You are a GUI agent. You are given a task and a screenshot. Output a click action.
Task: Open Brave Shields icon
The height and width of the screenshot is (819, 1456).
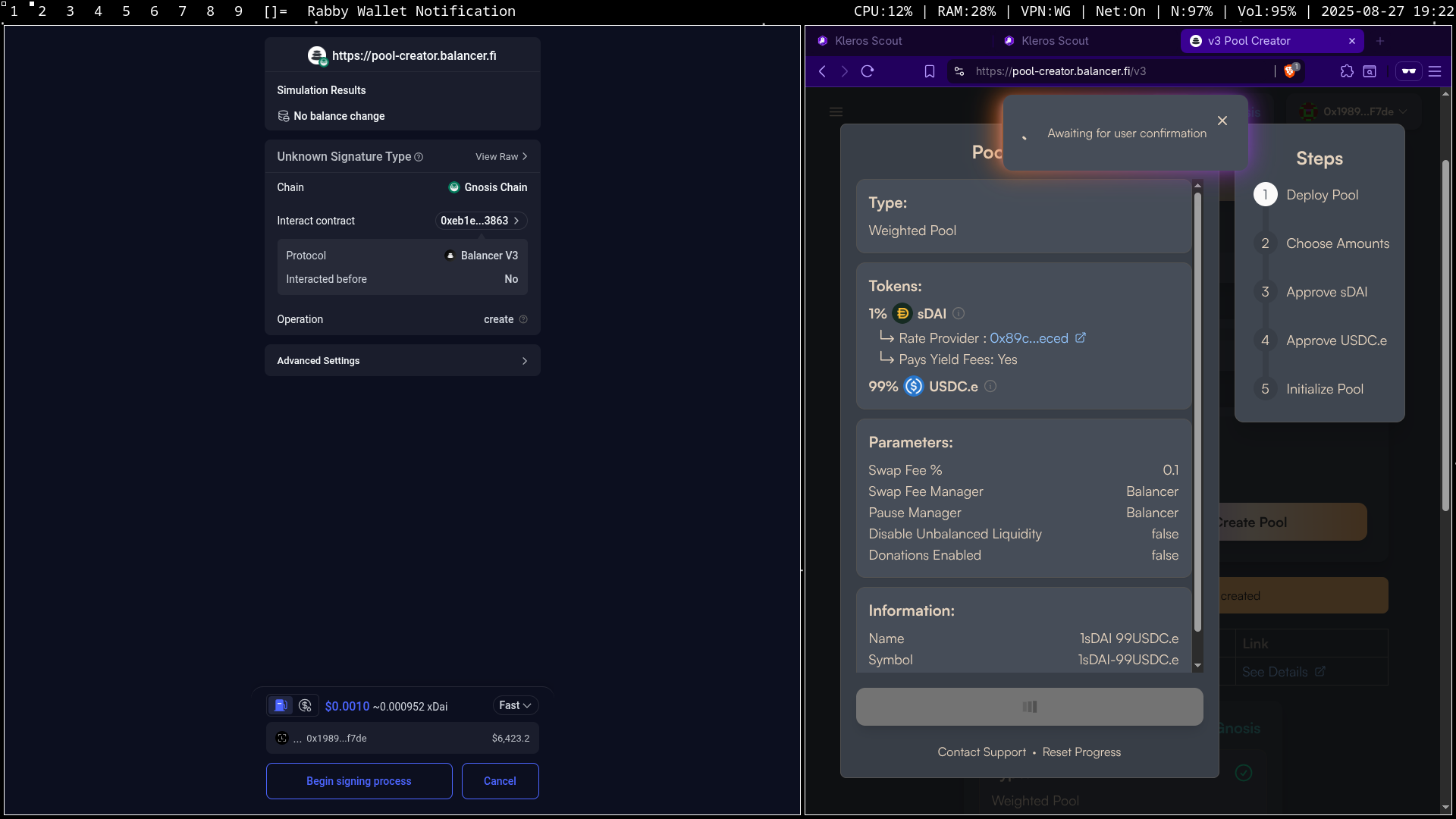click(1291, 71)
